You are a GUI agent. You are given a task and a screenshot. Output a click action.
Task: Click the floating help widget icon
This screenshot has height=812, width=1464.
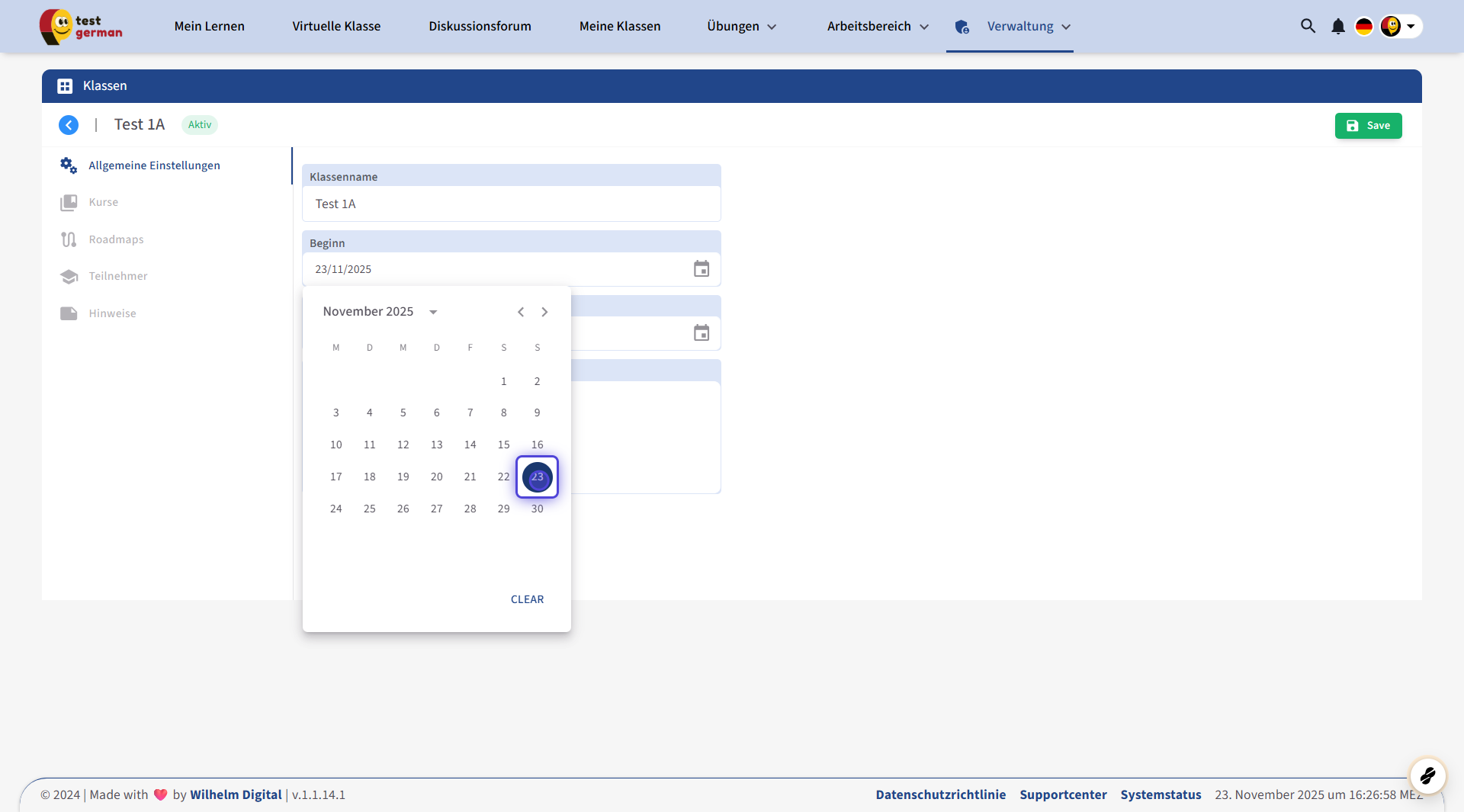[x=1427, y=776]
